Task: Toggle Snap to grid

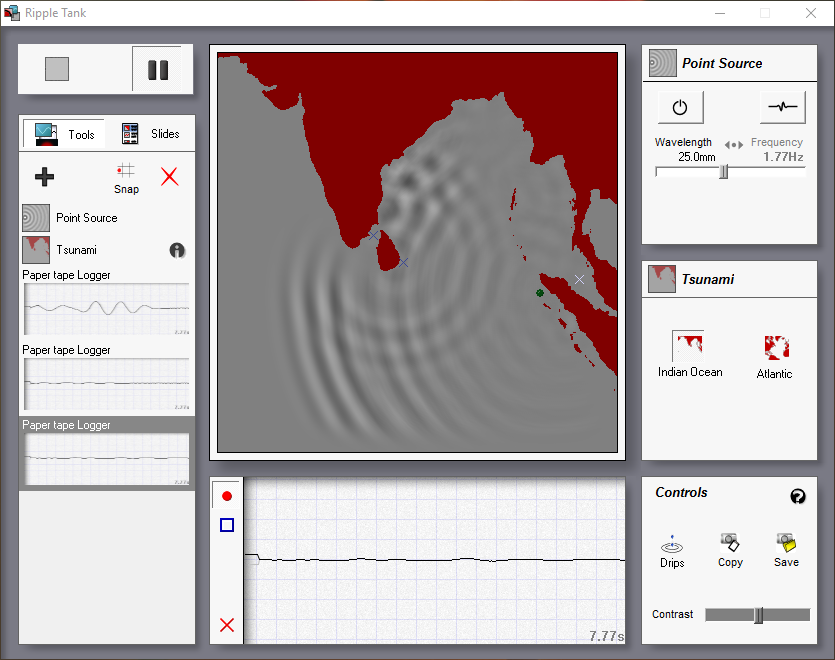Action: point(126,179)
